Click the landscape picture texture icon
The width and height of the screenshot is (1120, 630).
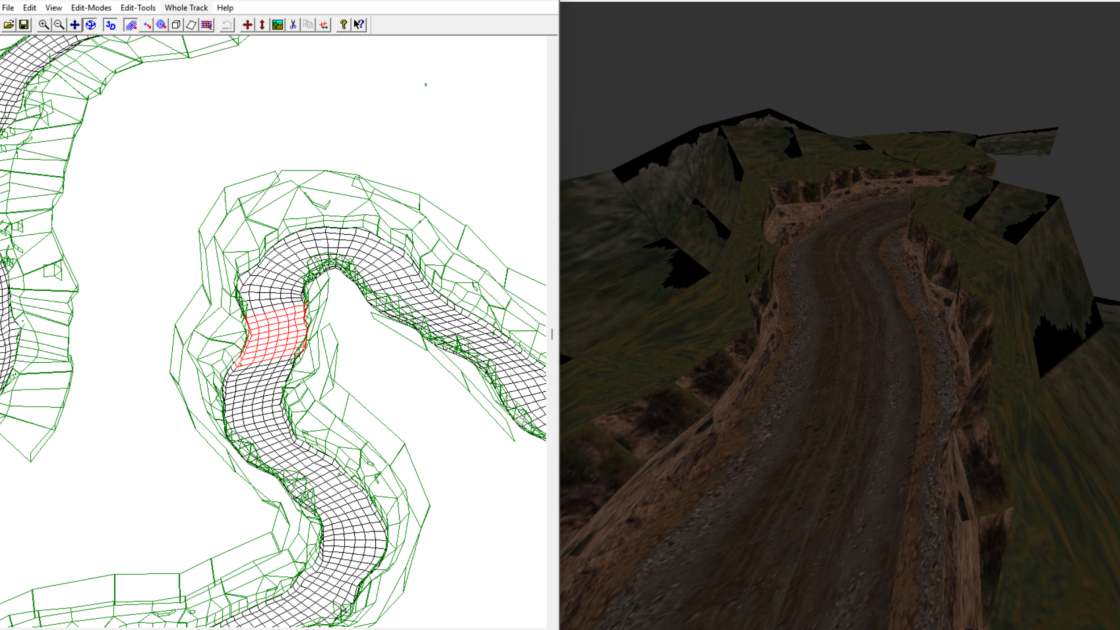(x=277, y=25)
